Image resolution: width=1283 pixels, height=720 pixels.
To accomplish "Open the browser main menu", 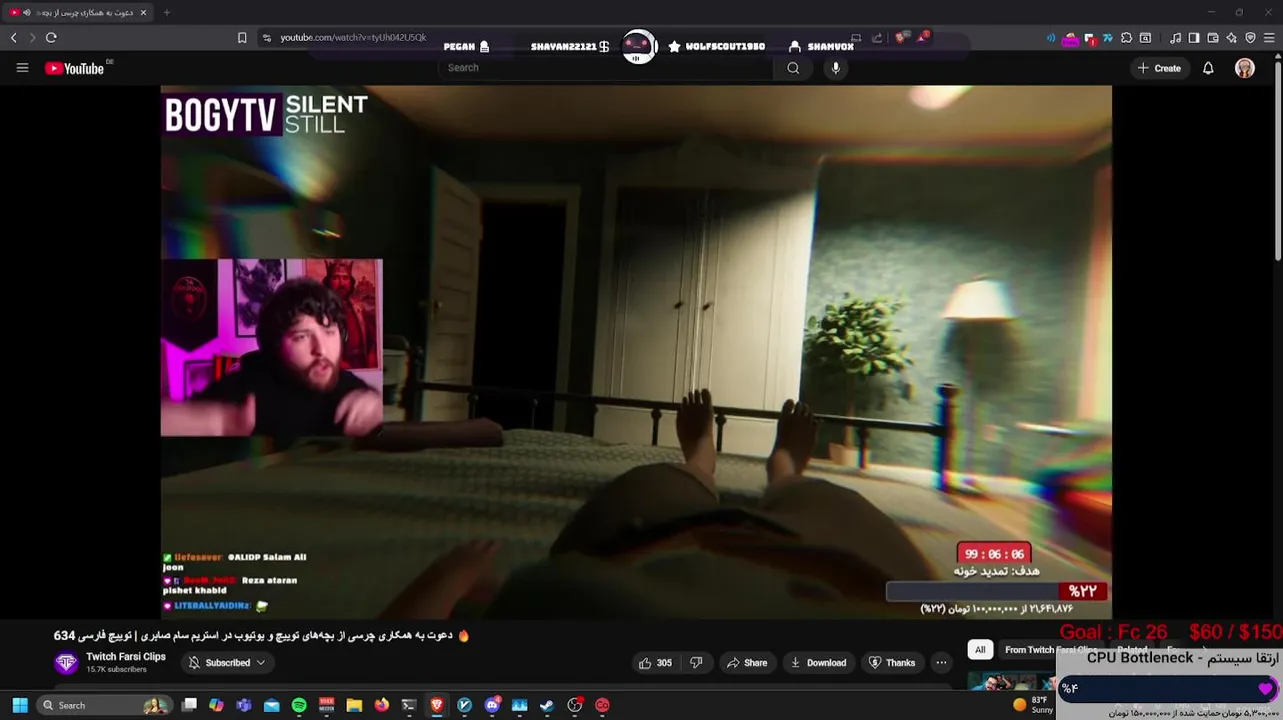I will pos(1269,38).
